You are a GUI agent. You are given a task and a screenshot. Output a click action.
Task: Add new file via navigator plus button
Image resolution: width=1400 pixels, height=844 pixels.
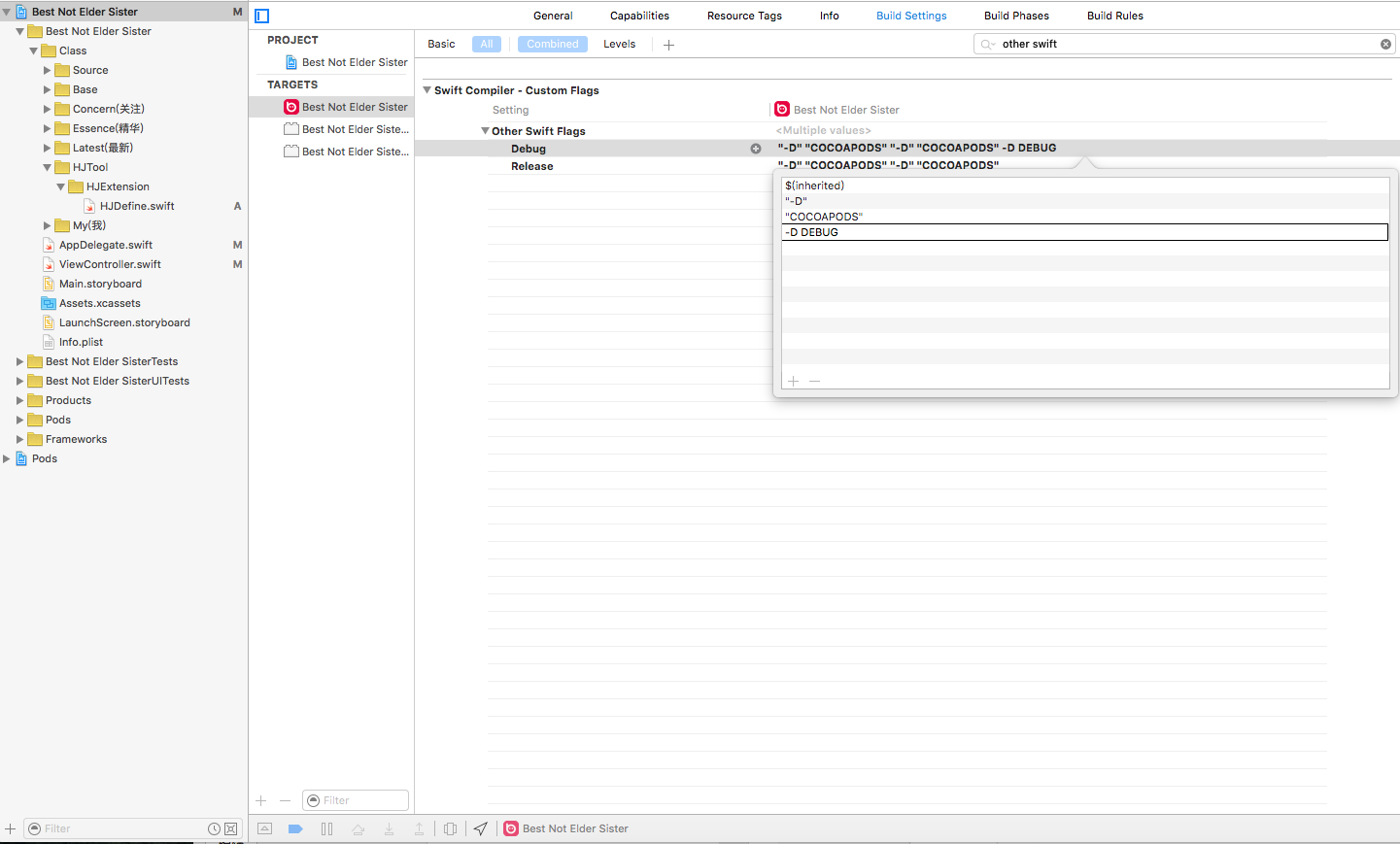point(10,828)
